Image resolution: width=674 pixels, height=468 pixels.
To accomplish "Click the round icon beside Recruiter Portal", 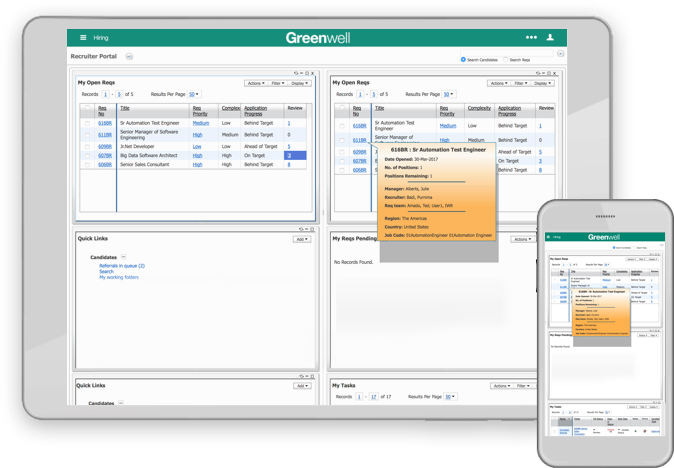I will point(129,56).
